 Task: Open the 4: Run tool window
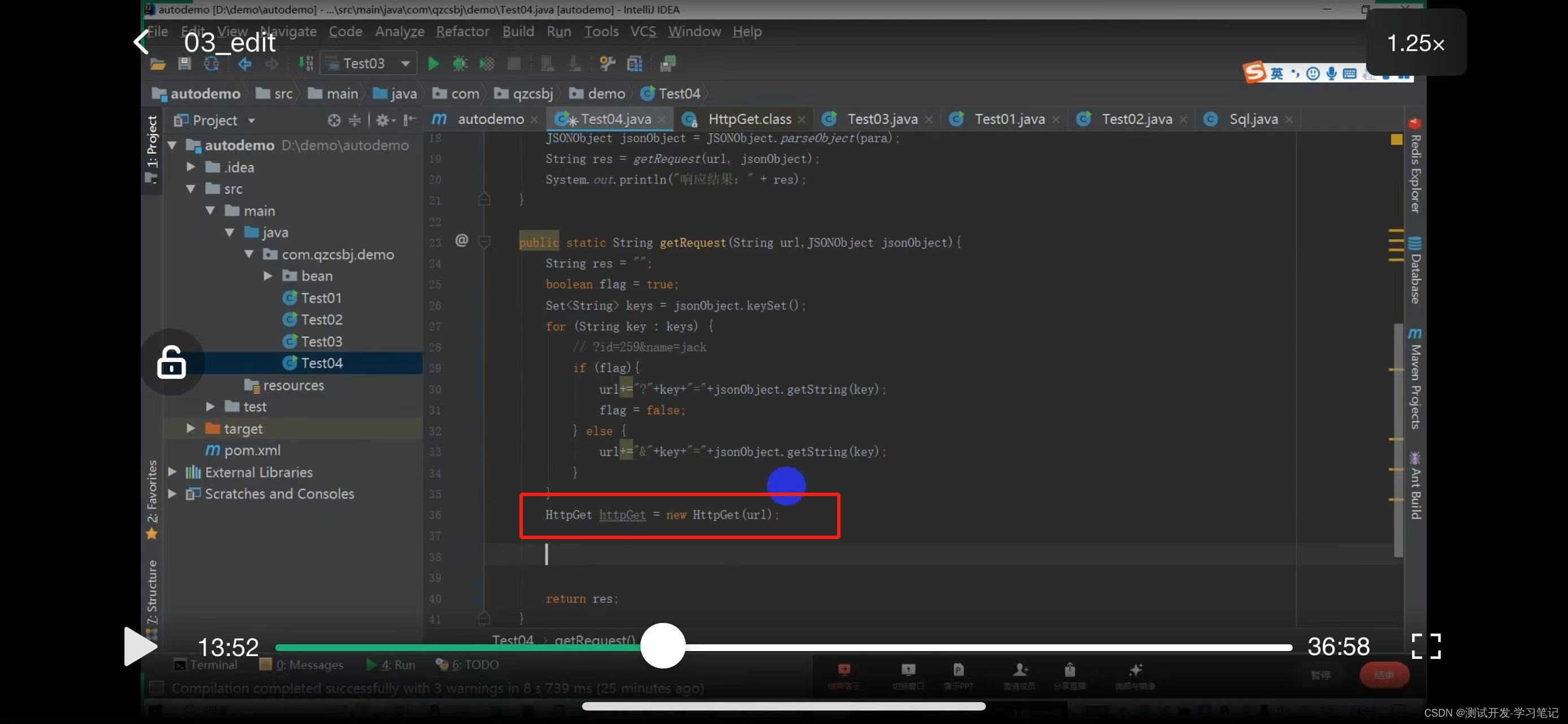tap(391, 665)
